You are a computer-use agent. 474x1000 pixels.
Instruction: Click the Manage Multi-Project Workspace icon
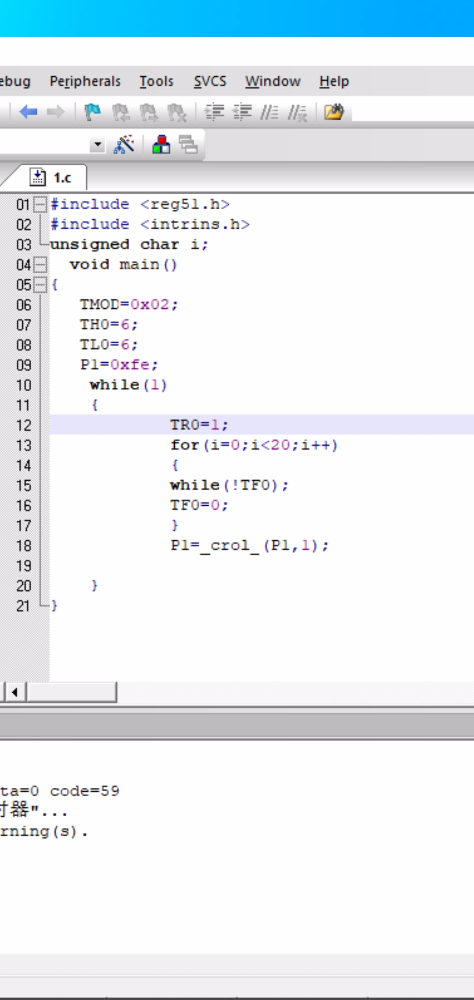(x=188, y=145)
